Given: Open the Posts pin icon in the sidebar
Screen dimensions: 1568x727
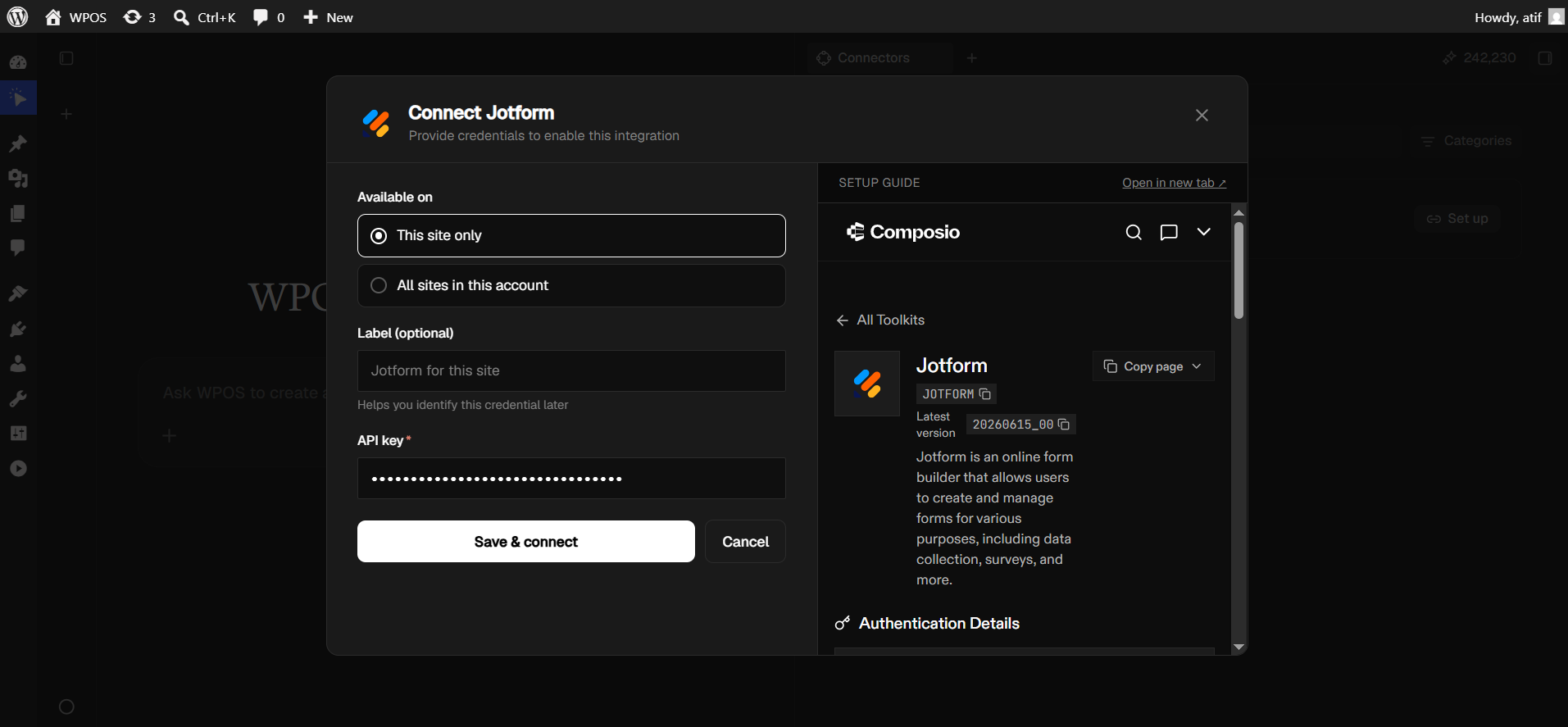Looking at the screenshot, I should point(18,143).
